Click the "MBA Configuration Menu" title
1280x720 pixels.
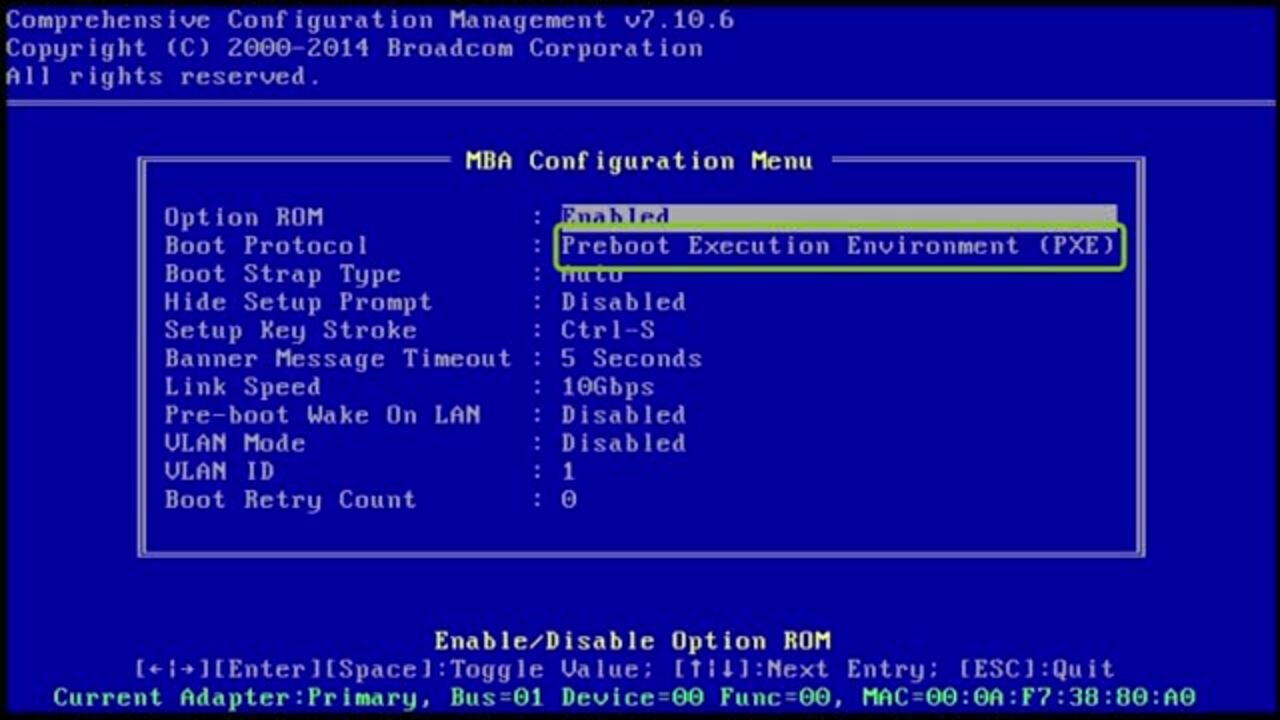coord(639,161)
